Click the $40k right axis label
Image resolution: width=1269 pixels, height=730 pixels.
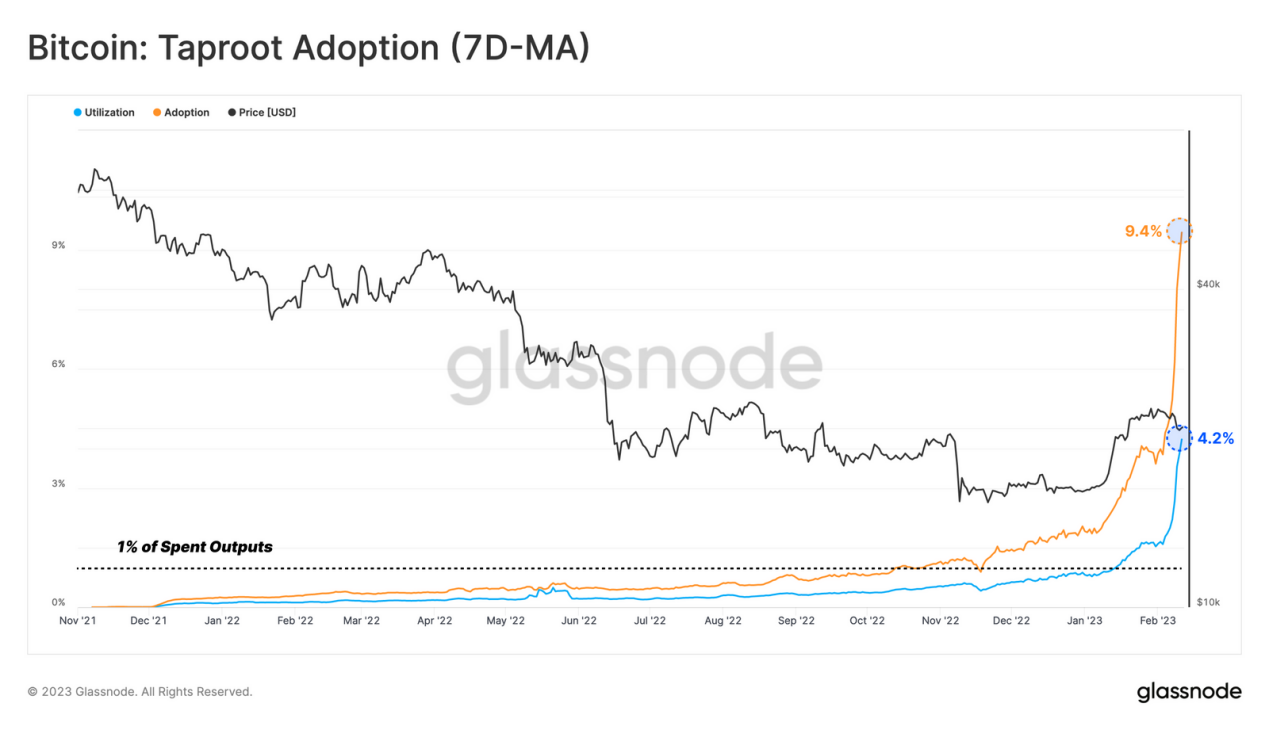tap(1208, 284)
